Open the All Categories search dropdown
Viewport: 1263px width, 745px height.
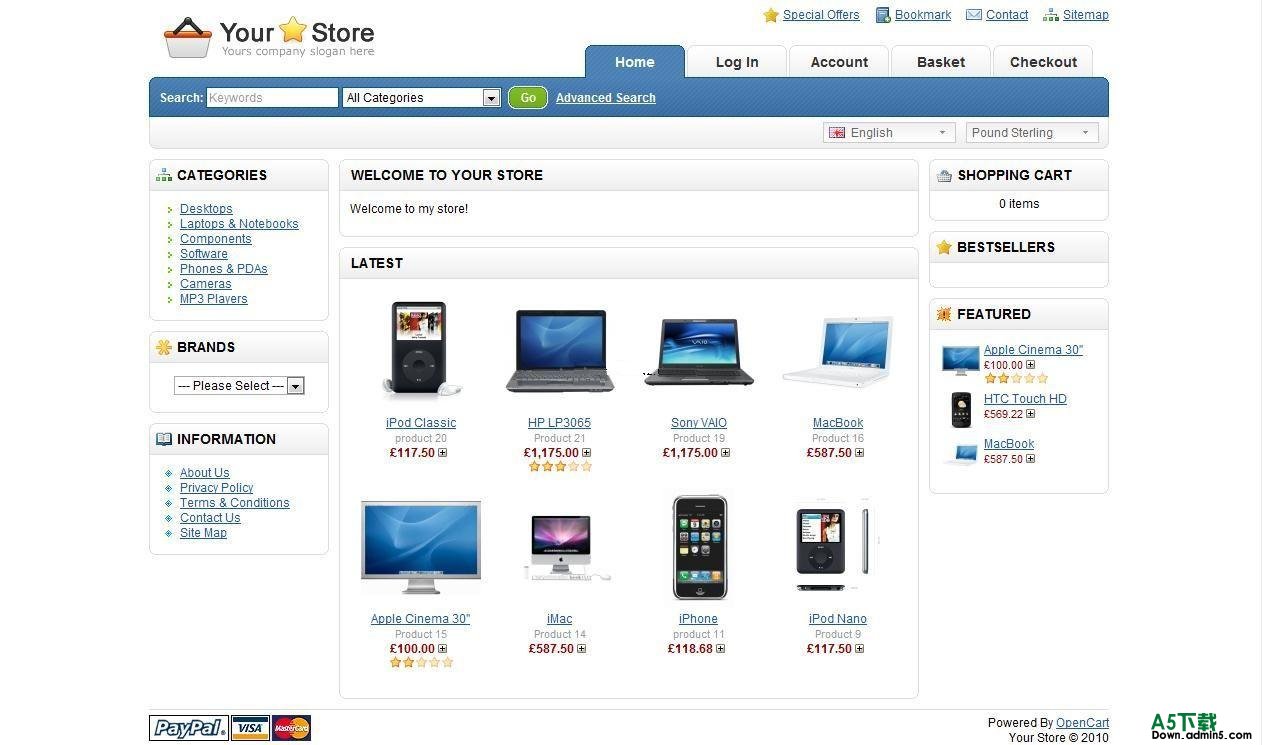point(421,98)
